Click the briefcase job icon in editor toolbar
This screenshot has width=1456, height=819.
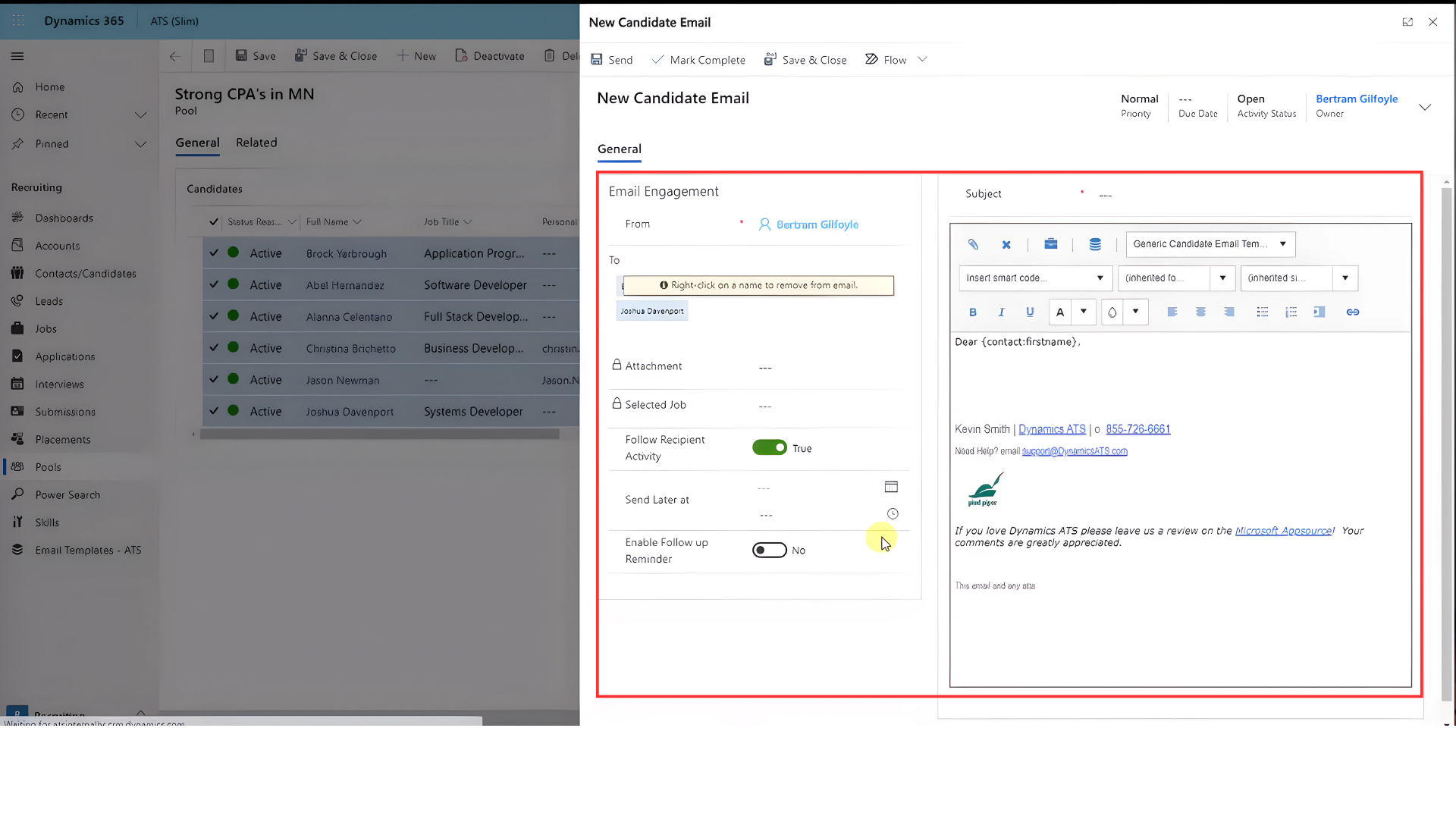tap(1050, 244)
